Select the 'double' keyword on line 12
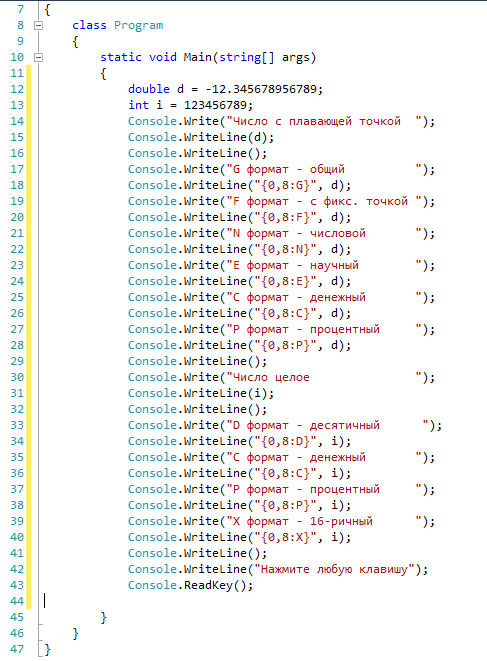This screenshot has height=661, width=487. coord(149,89)
